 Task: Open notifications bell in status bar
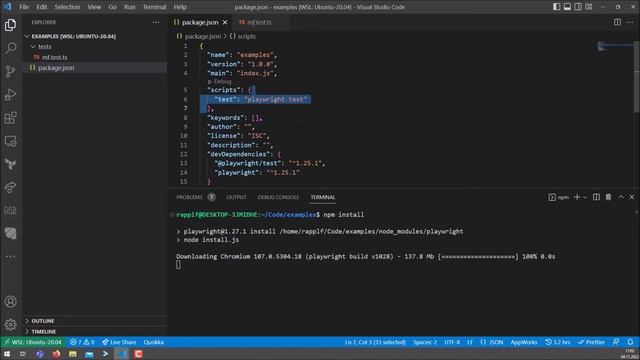coord(630,342)
